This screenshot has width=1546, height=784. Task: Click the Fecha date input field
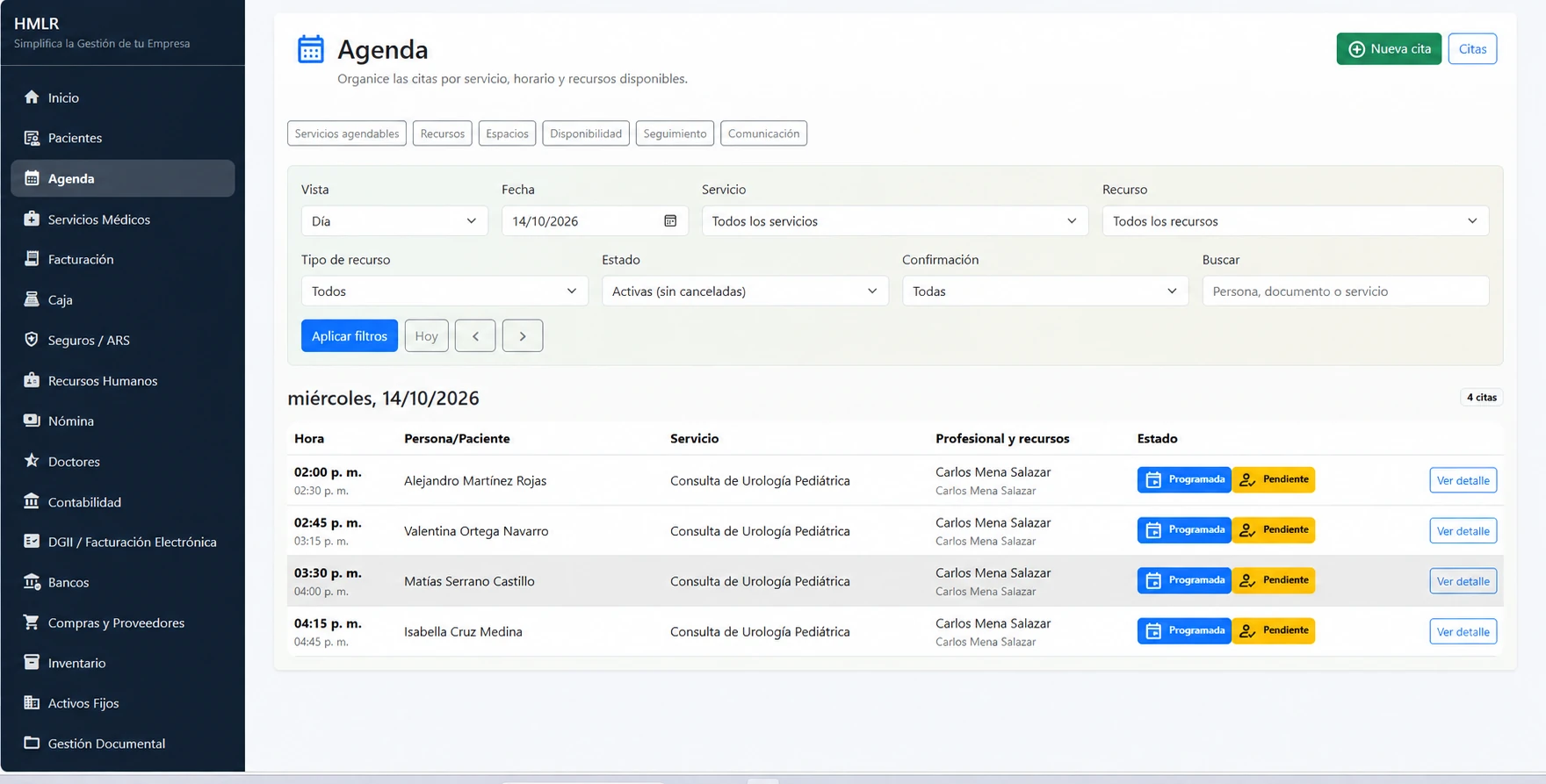595,220
